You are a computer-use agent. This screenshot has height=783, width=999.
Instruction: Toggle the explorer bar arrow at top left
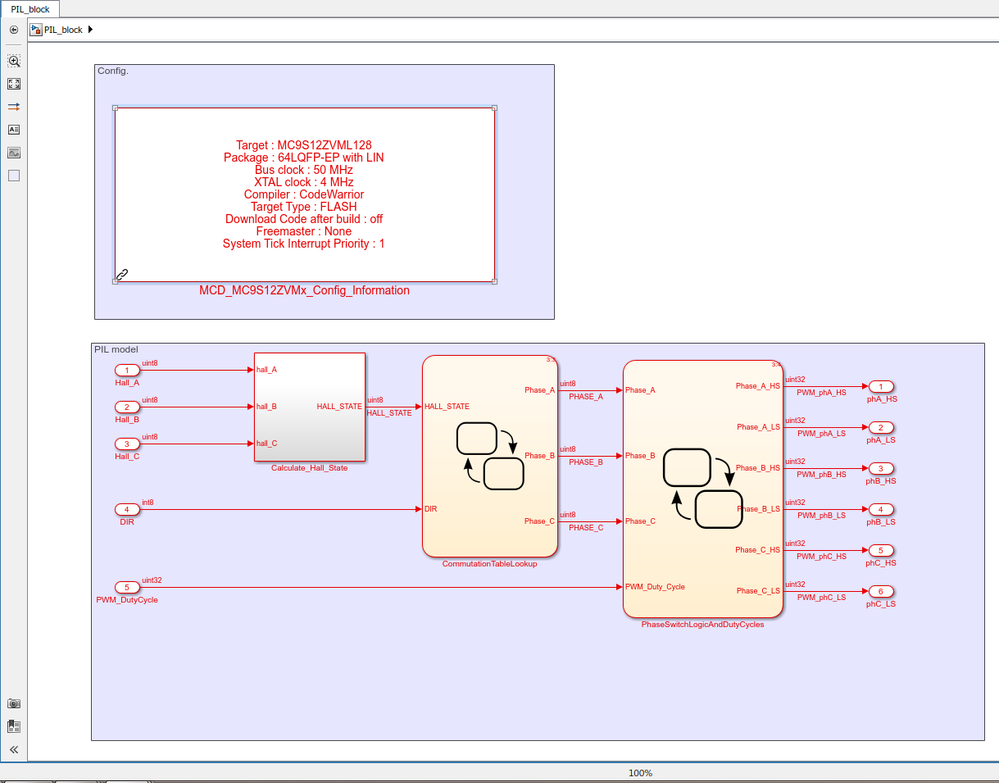(13, 30)
